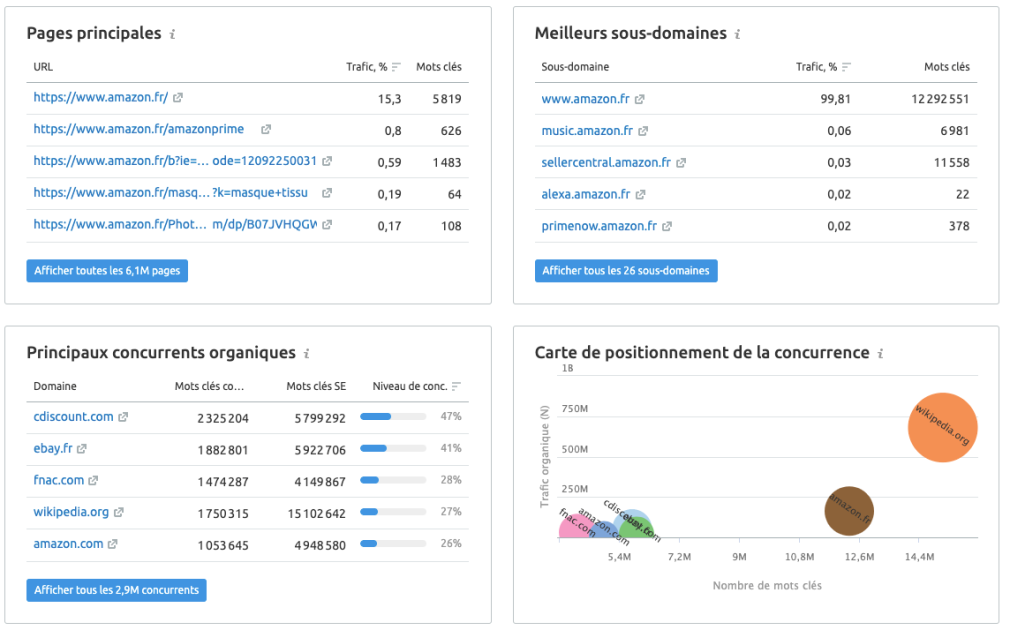Click the info icon next to Pages principales
The image size is (1010, 630).
[x=172, y=34]
